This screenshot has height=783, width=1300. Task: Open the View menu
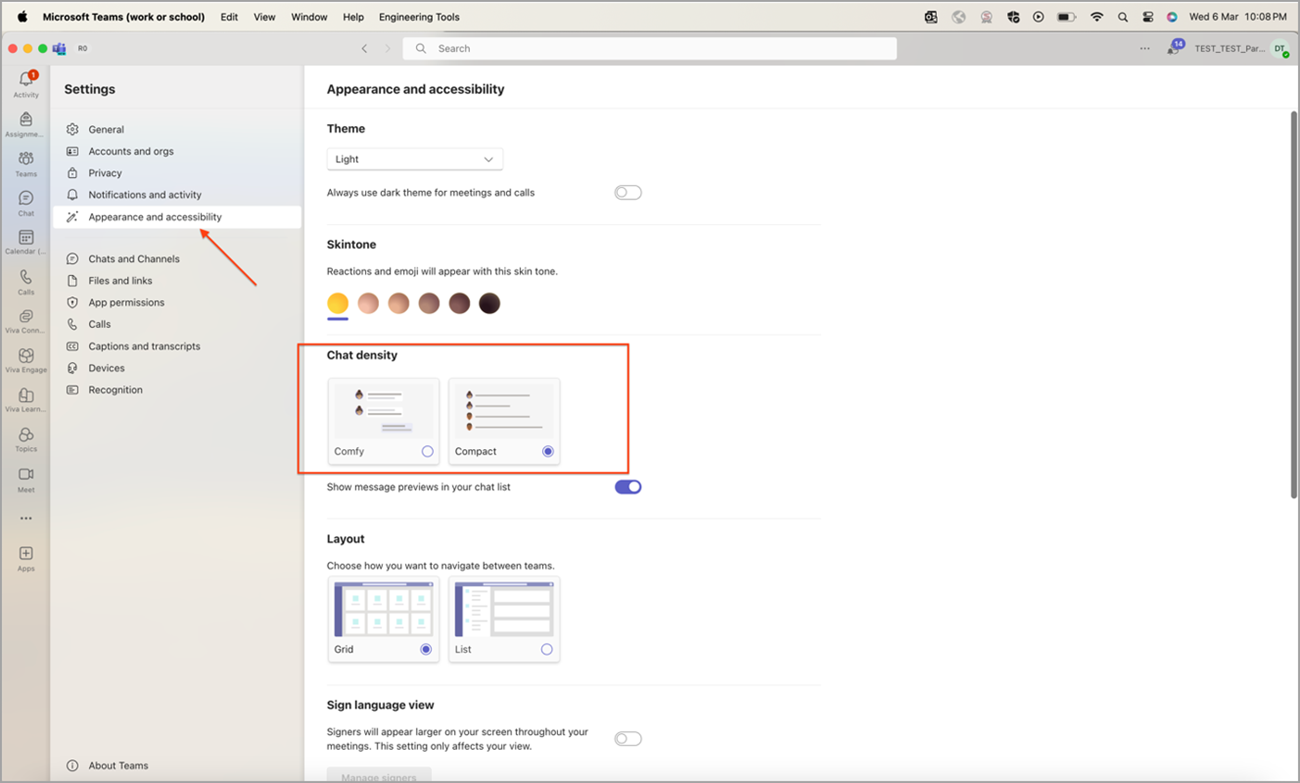click(x=264, y=17)
